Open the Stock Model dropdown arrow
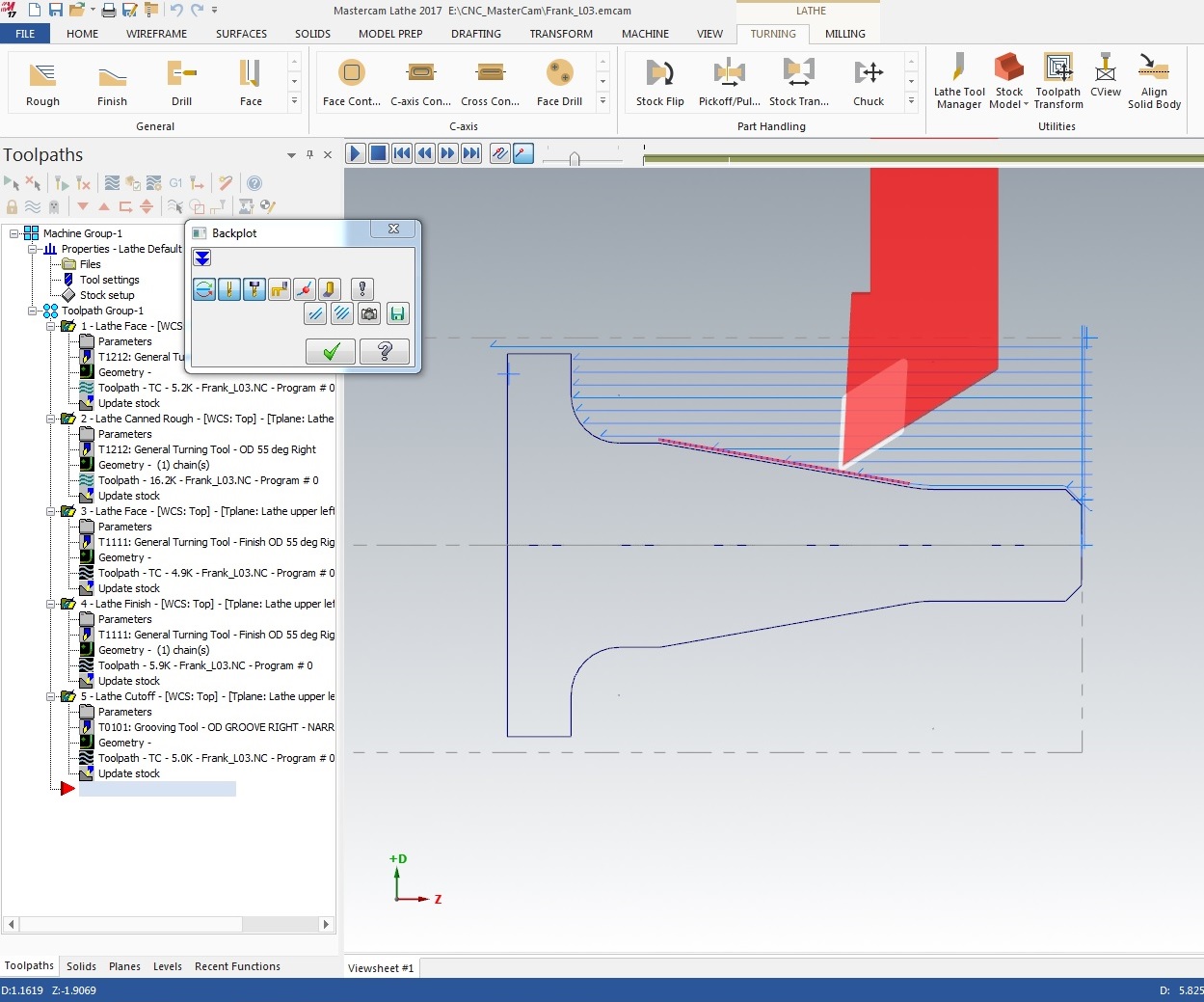 click(1026, 105)
